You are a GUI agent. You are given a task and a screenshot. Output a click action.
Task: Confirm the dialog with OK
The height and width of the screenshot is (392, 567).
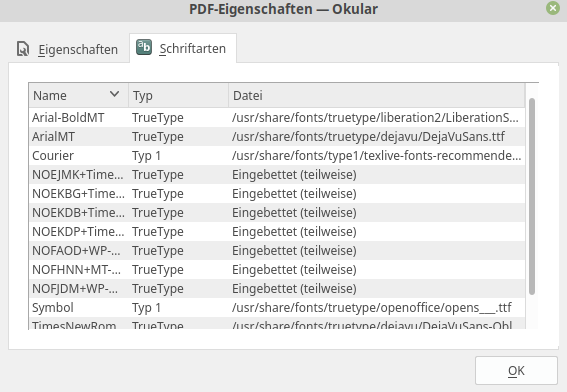click(x=516, y=370)
